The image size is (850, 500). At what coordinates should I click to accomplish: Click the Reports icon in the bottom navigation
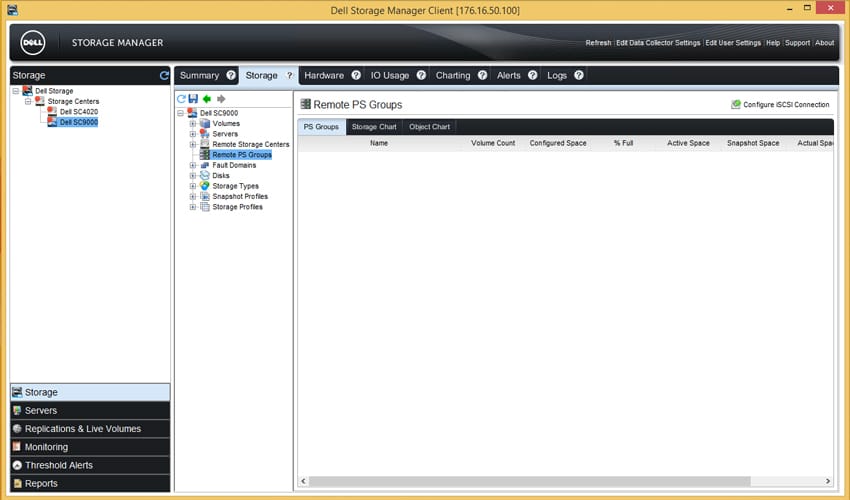click(17, 483)
